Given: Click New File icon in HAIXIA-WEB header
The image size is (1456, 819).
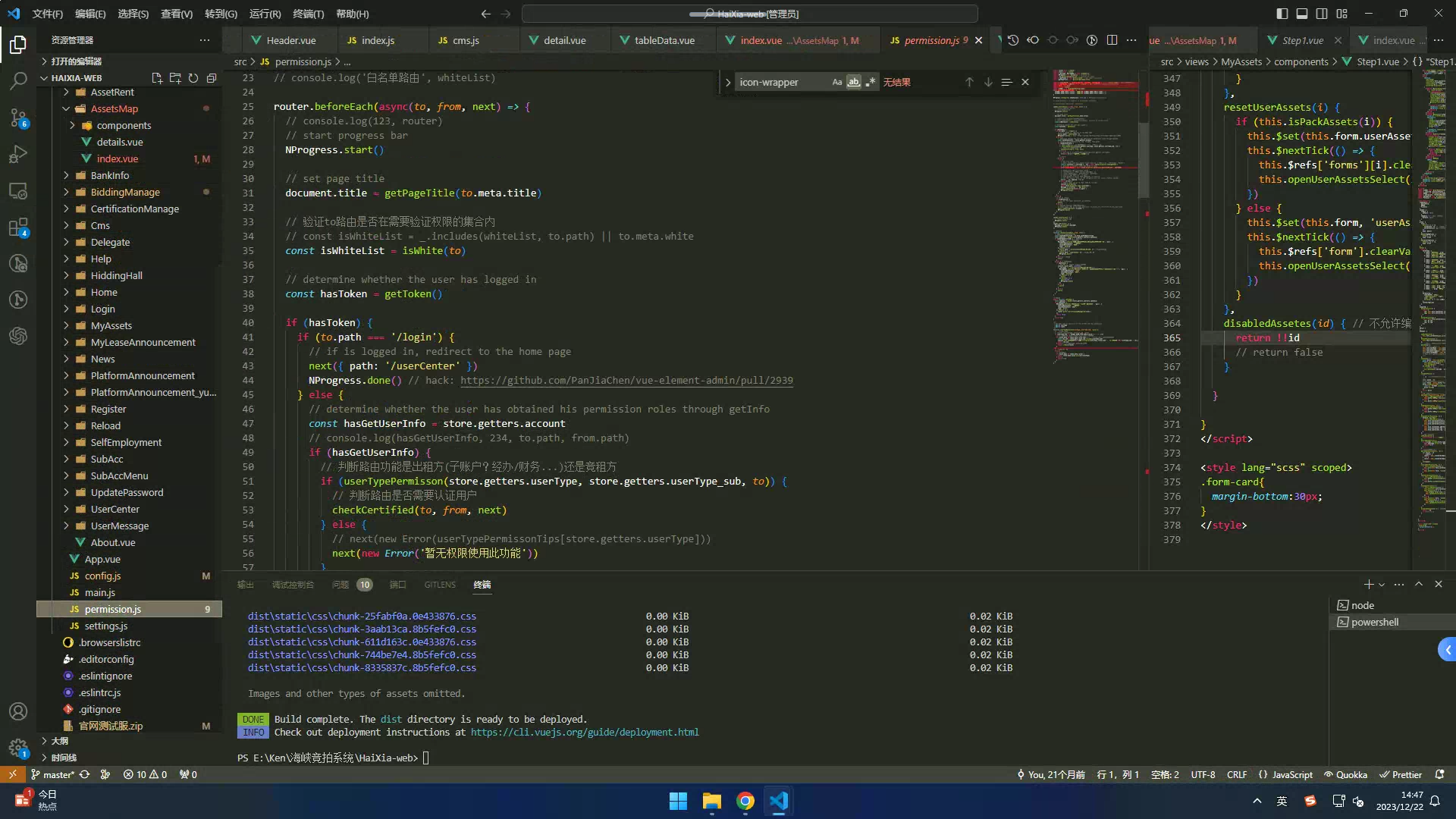Looking at the screenshot, I should (x=157, y=78).
